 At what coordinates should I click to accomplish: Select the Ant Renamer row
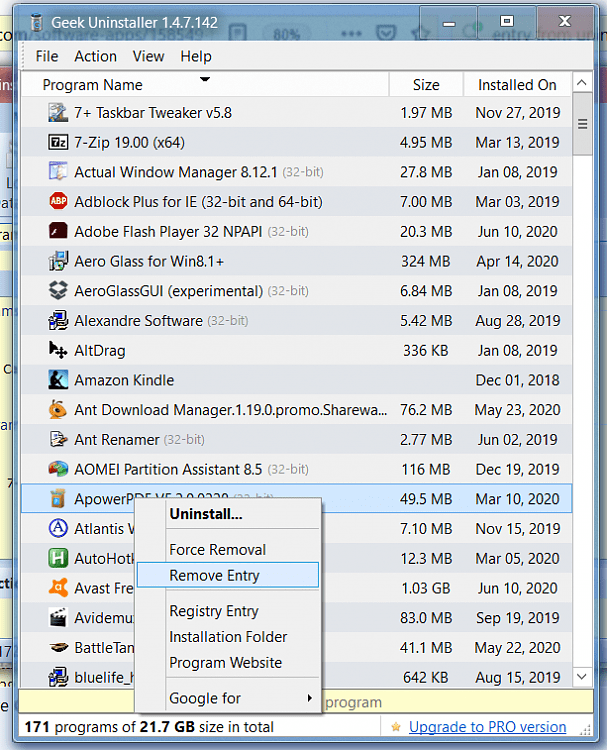pos(297,439)
